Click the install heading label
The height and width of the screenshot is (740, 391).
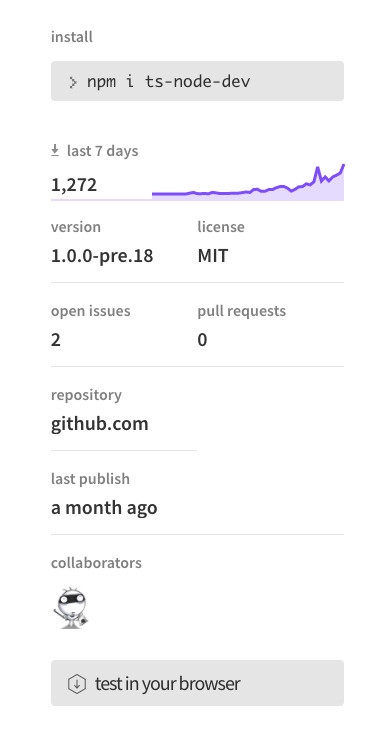tap(72, 37)
